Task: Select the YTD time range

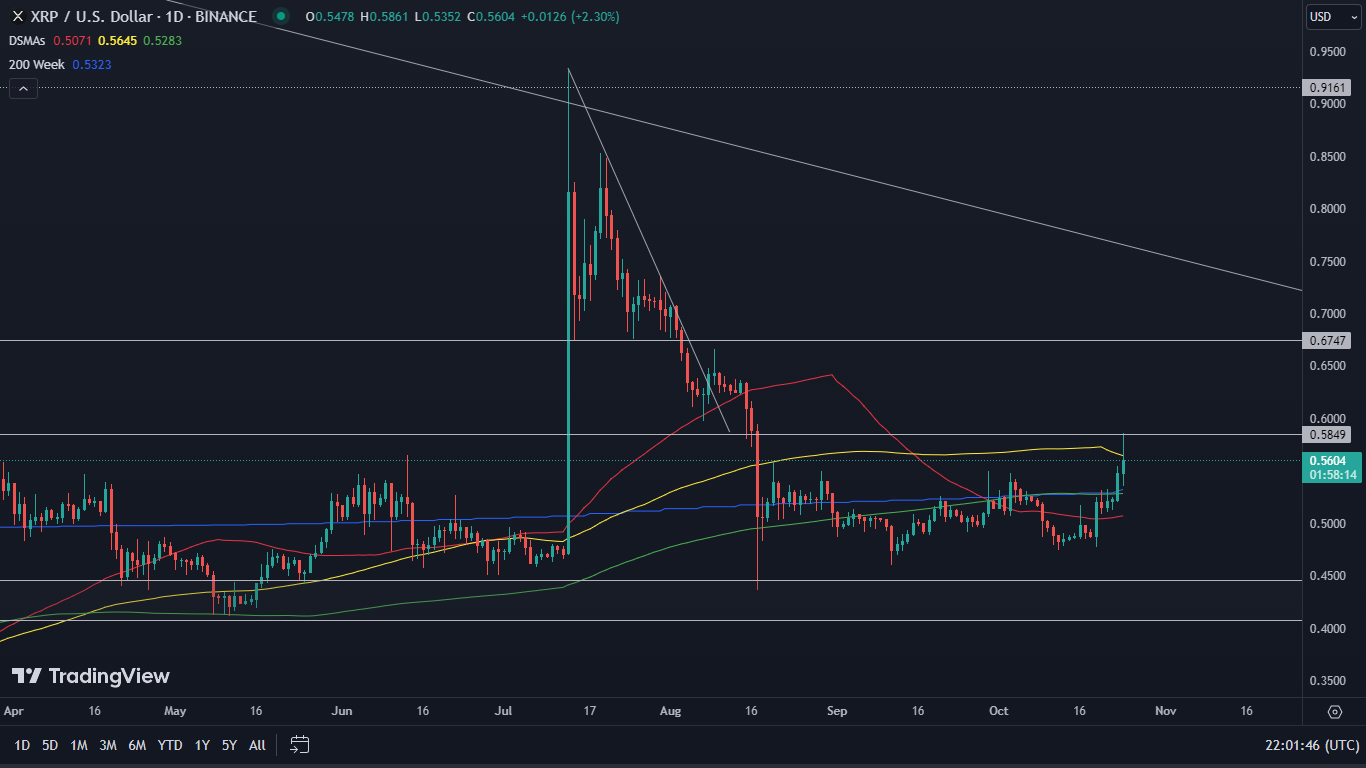Action: click(170, 745)
